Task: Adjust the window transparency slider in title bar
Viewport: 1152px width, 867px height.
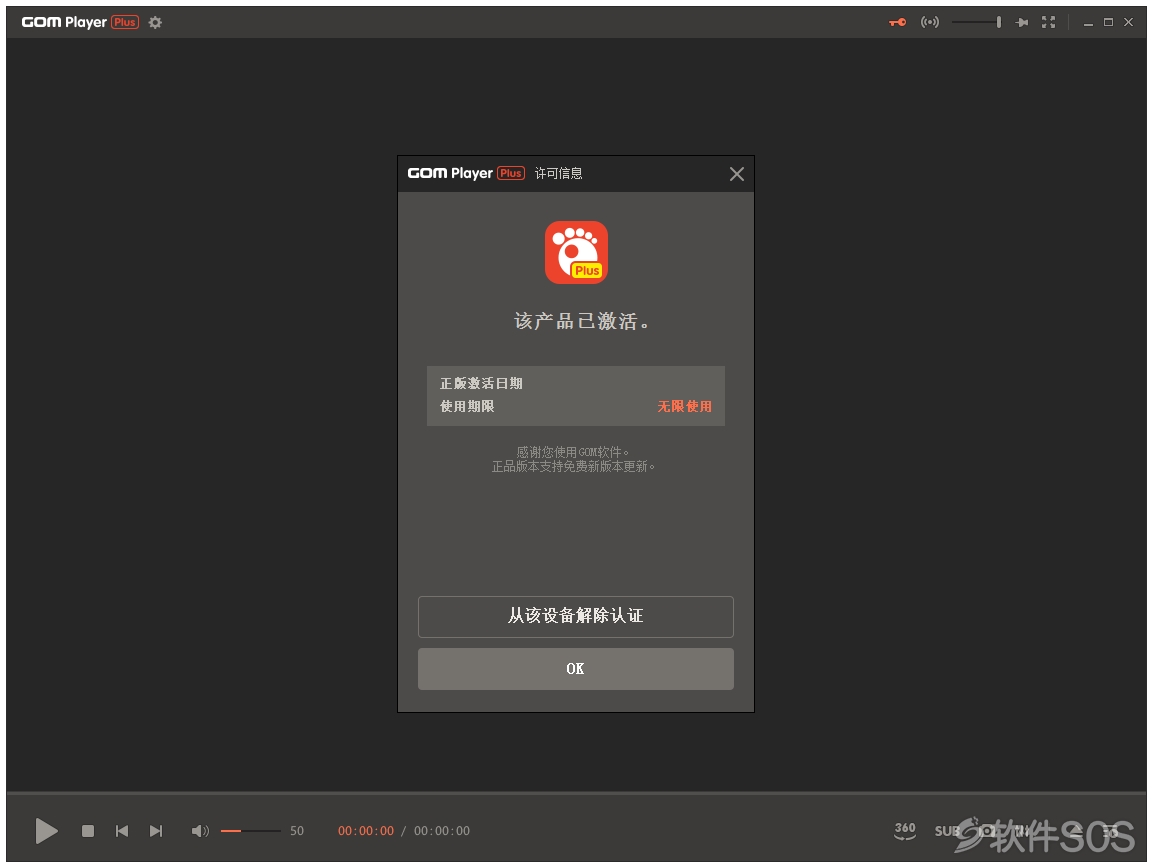Action: [x=976, y=22]
